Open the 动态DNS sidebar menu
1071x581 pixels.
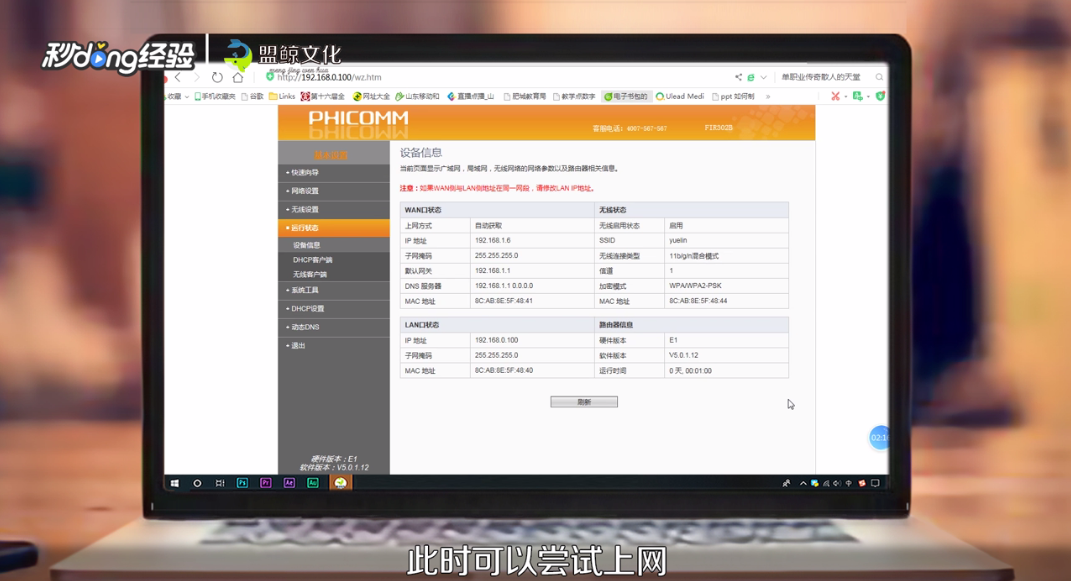pyautogui.click(x=333, y=327)
